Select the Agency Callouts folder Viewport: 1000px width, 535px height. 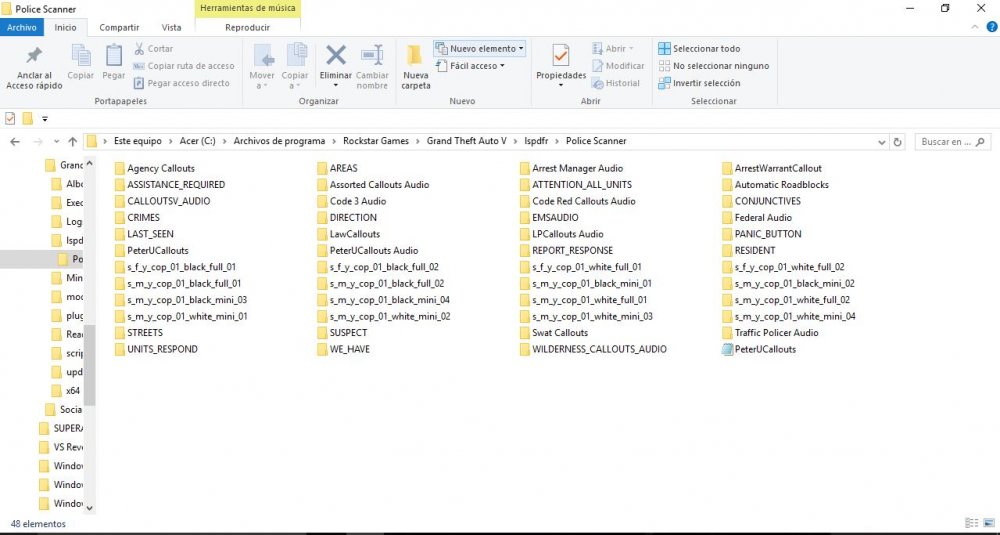(x=154, y=168)
